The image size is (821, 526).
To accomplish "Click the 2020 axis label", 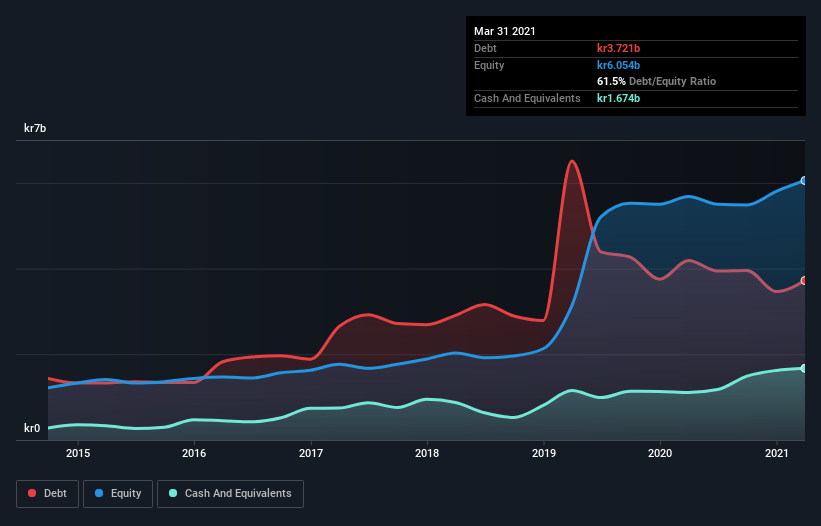I will pyautogui.click(x=660, y=453).
